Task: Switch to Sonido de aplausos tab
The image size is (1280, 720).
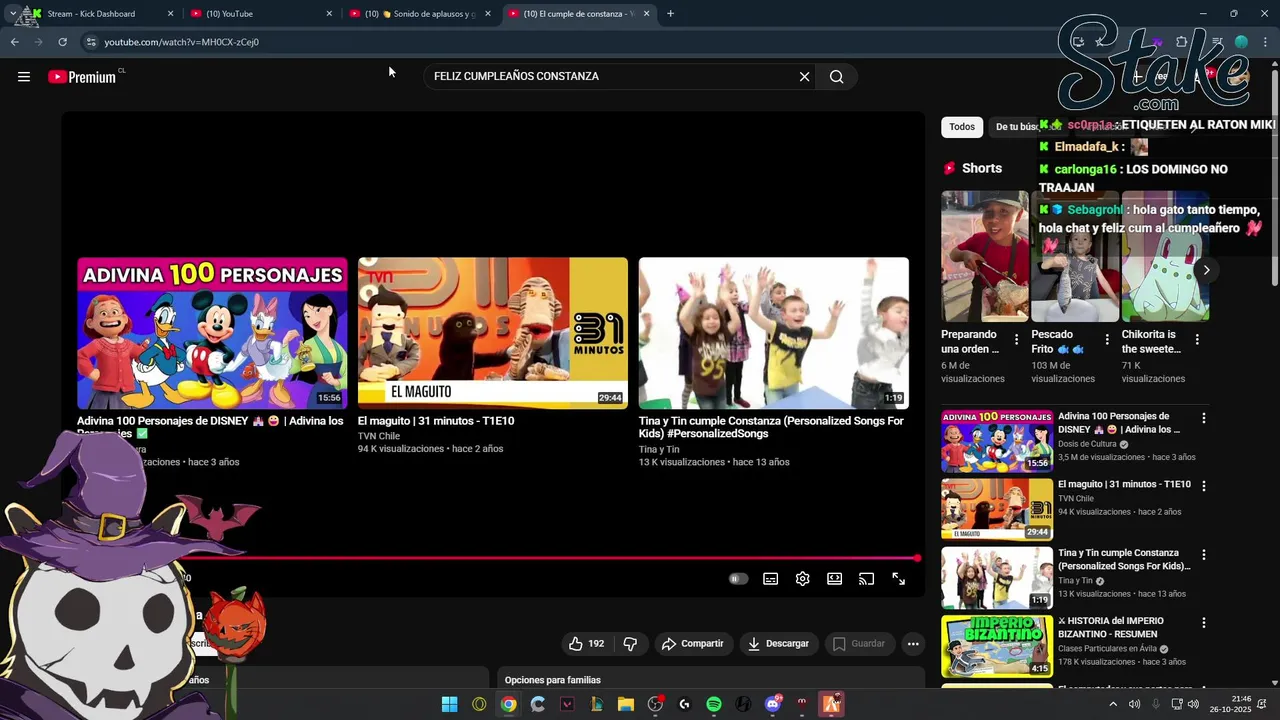Action: (420, 14)
